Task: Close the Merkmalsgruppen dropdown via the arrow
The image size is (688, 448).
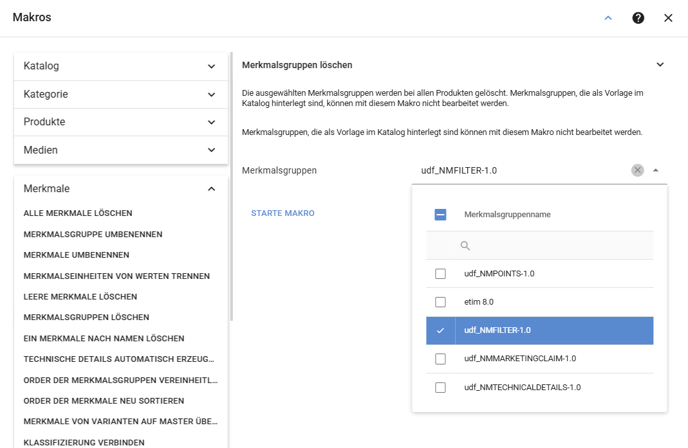Action: (x=656, y=170)
